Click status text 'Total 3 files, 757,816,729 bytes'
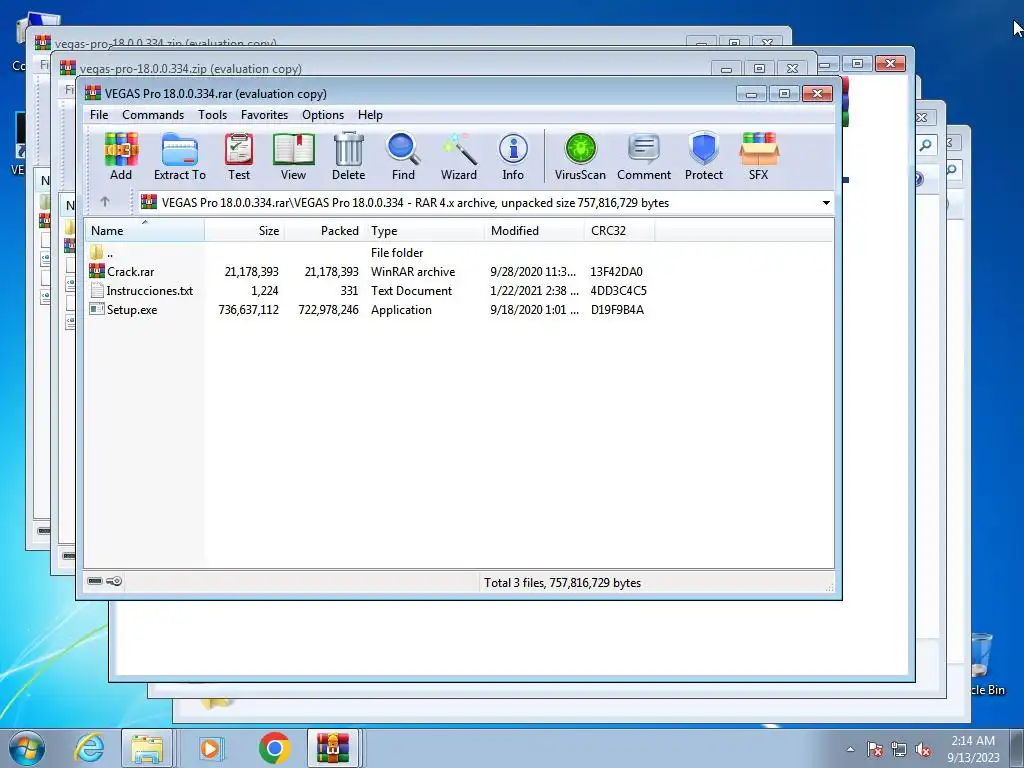This screenshot has height=768, width=1024. click(x=562, y=583)
